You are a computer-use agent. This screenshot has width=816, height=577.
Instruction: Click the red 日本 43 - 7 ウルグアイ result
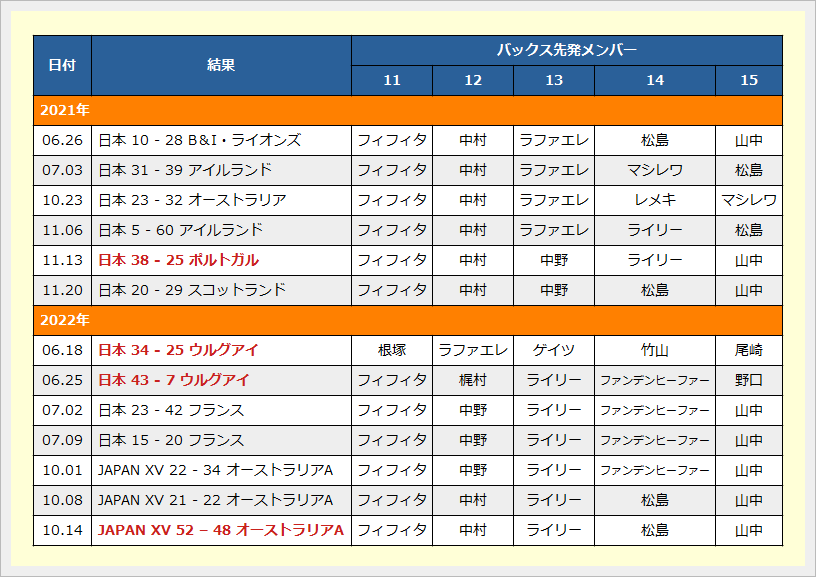(174, 380)
